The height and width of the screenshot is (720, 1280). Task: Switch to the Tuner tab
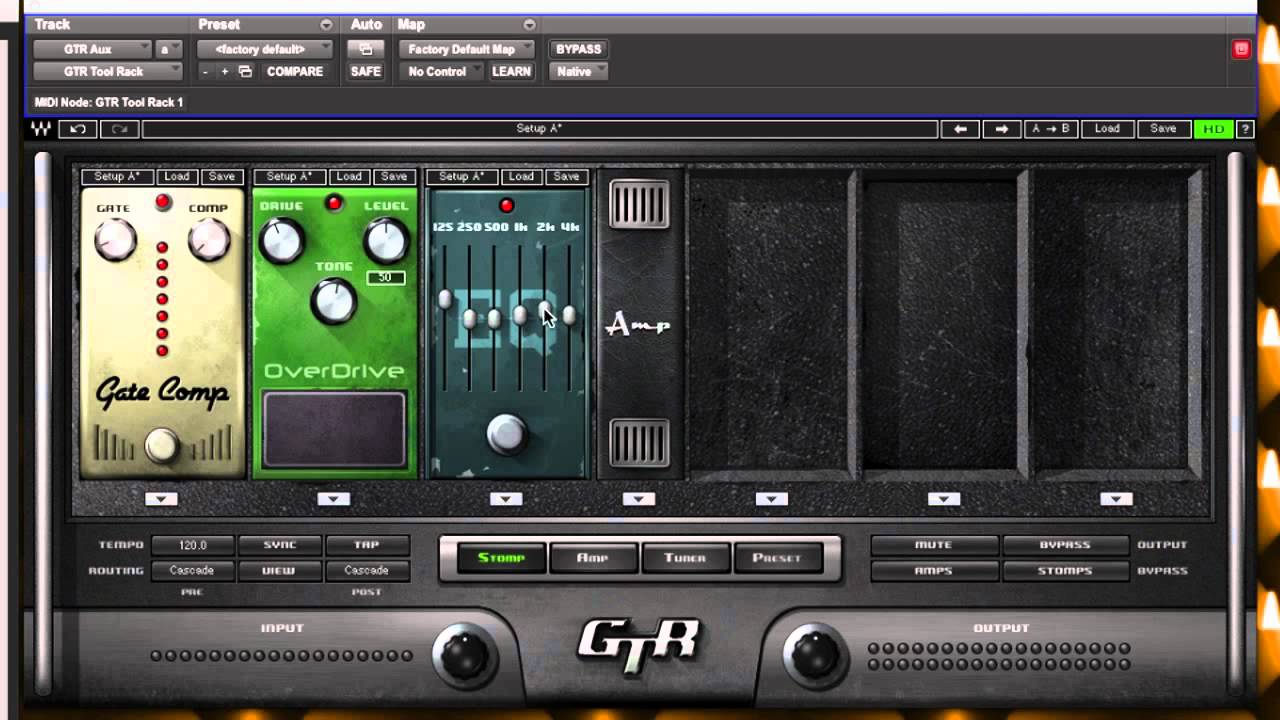(685, 558)
